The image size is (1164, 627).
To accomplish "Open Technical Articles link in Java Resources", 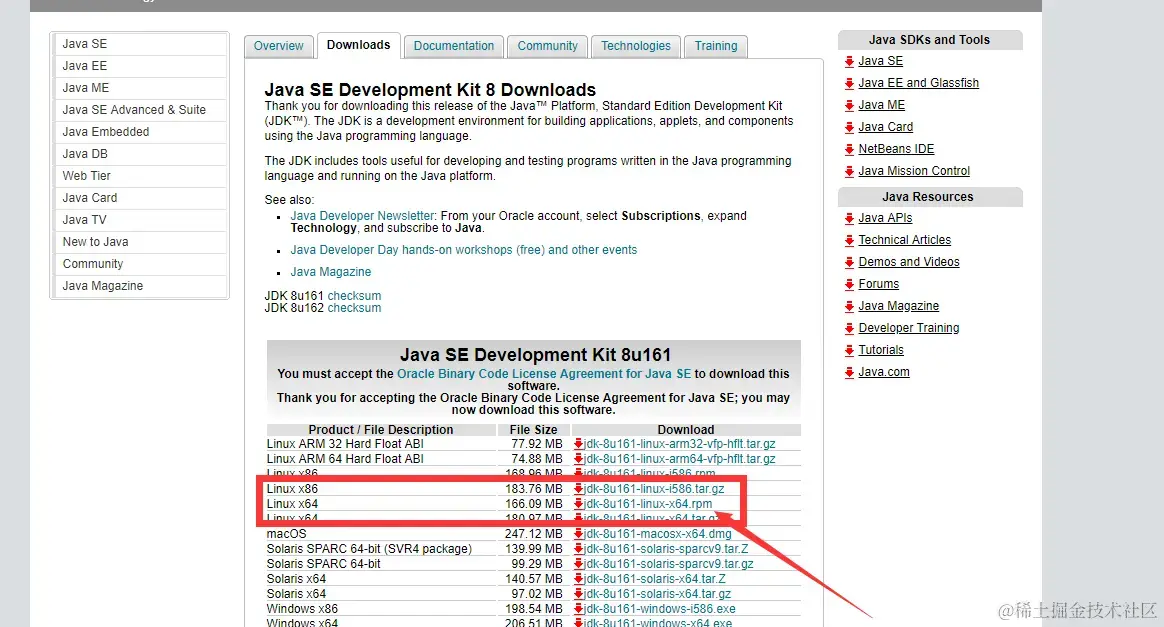I will (x=904, y=240).
